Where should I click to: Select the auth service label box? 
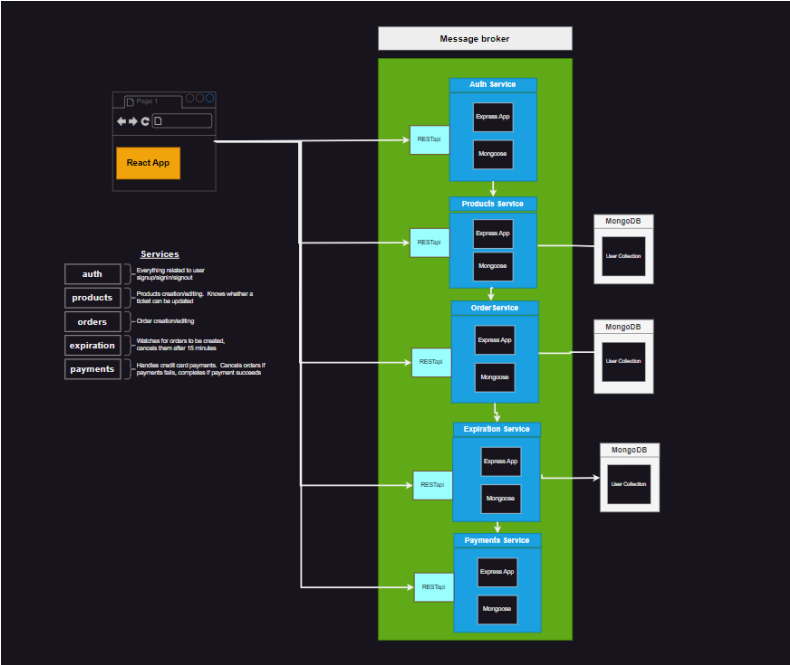[x=92, y=274]
